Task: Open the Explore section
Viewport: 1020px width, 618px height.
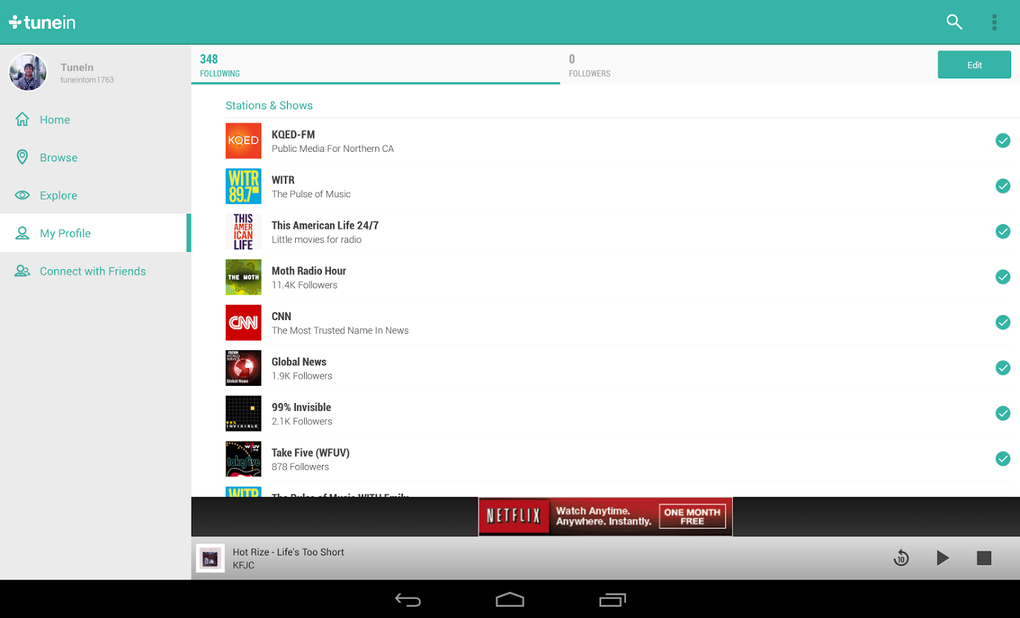Action: point(60,195)
